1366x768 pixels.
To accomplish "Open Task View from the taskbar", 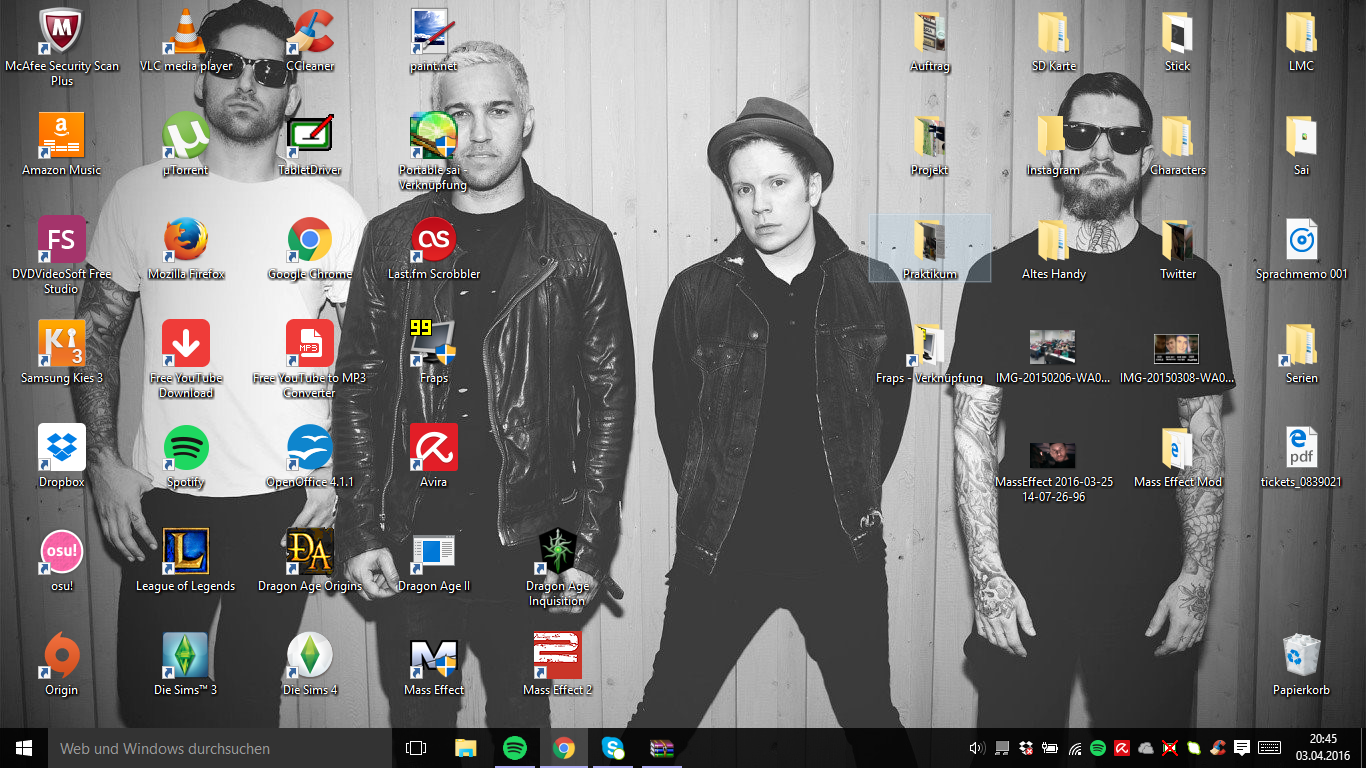I will (x=416, y=748).
